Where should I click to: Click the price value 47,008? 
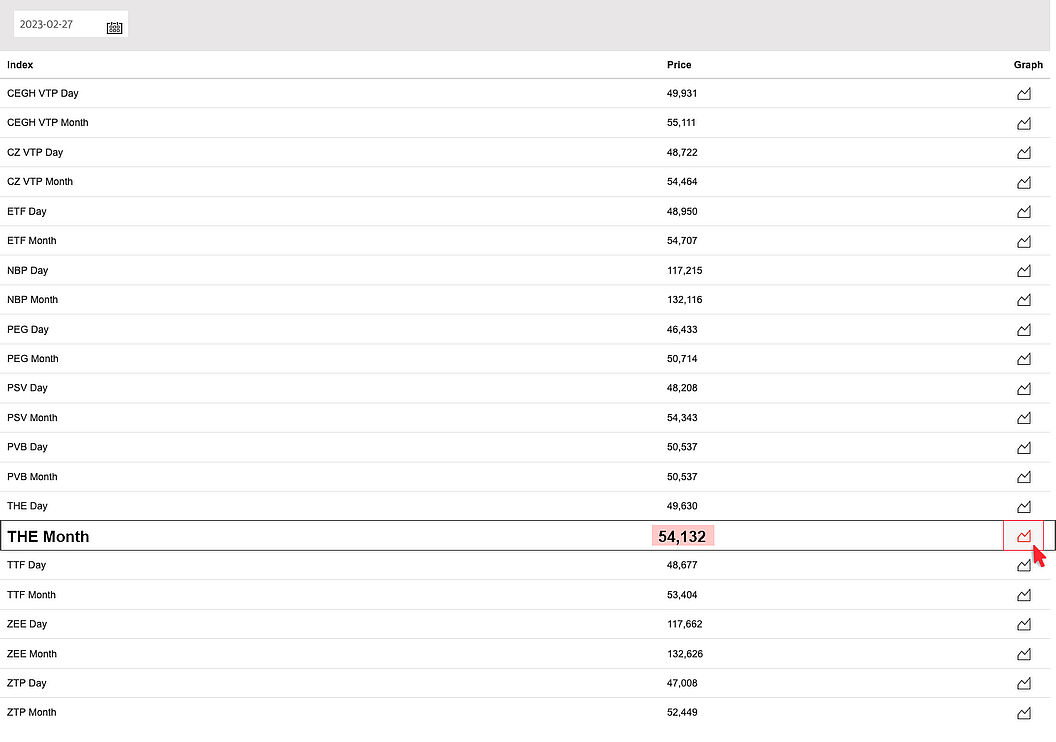[682, 683]
